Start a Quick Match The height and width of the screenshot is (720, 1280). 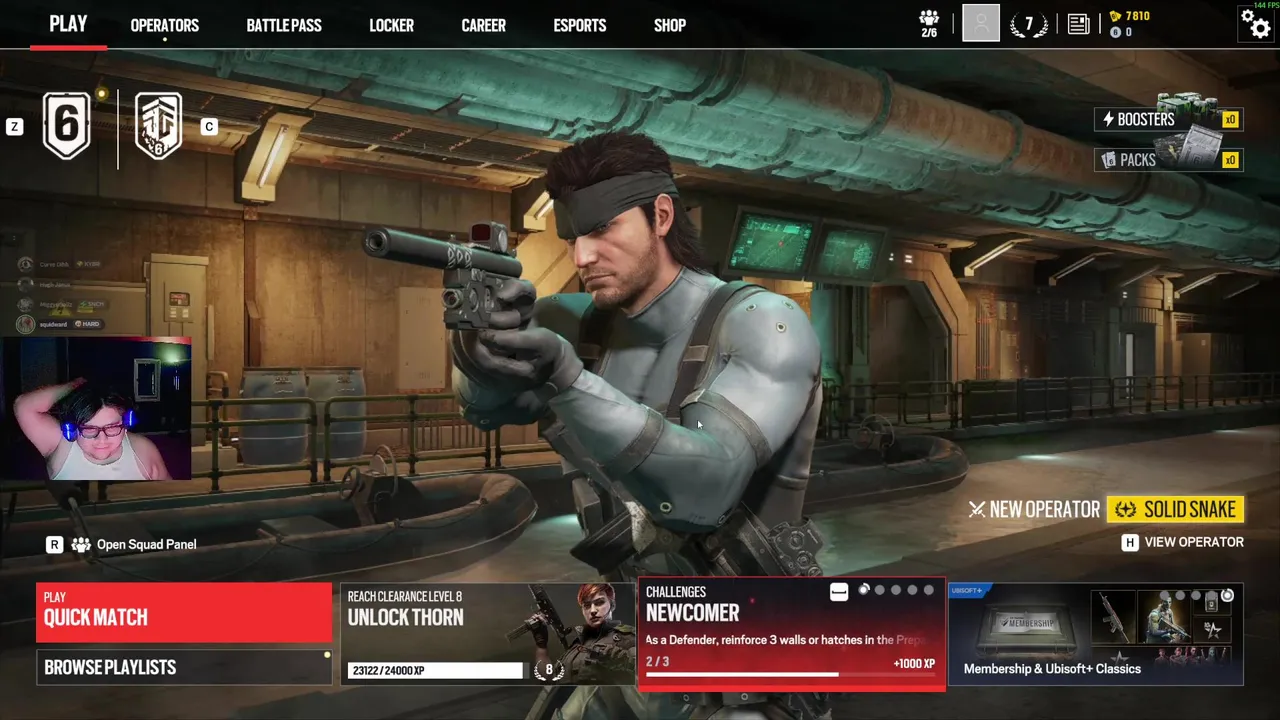click(184, 612)
